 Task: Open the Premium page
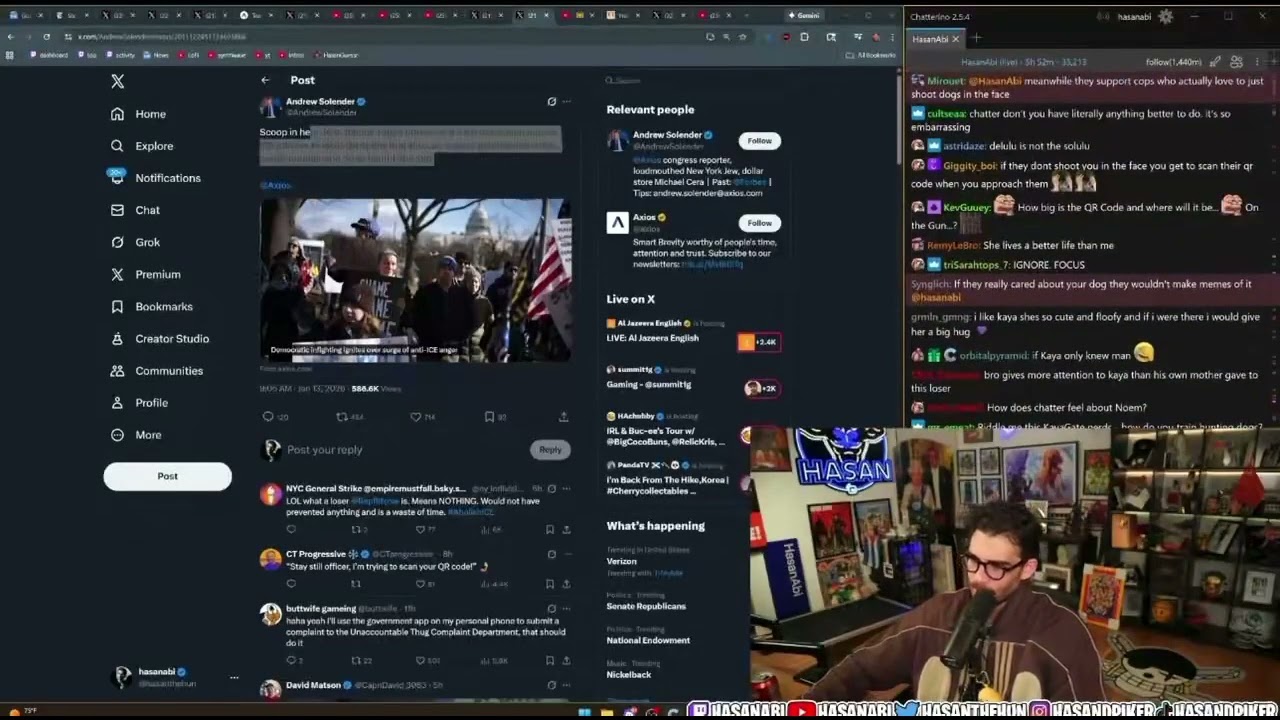pyautogui.click(x=146, y=274)
